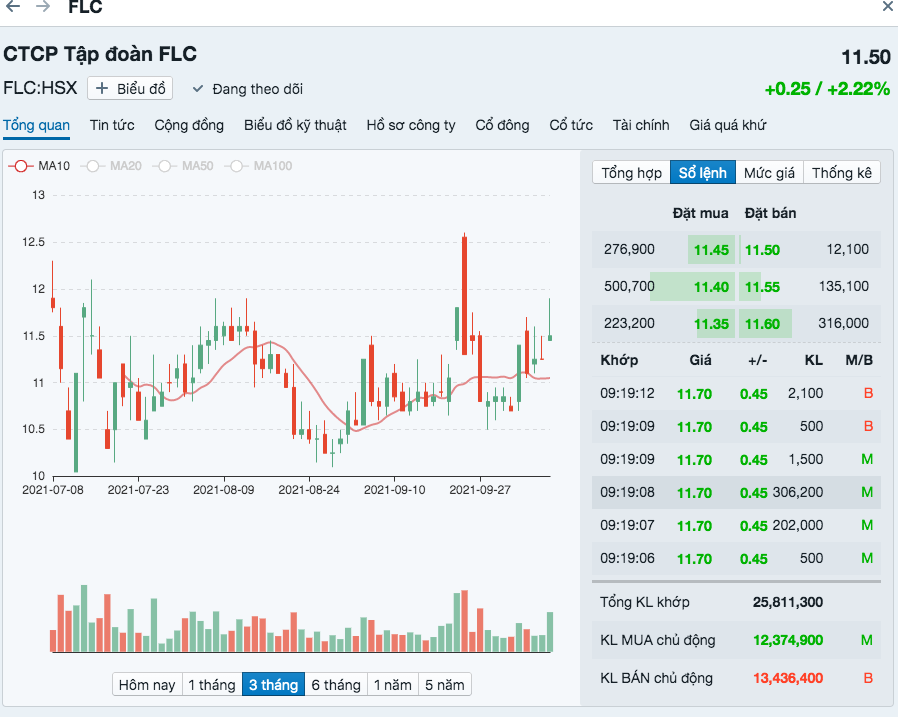Set chart range to Hôm nay
The image size is (898, 717).
tap(147, 684)
